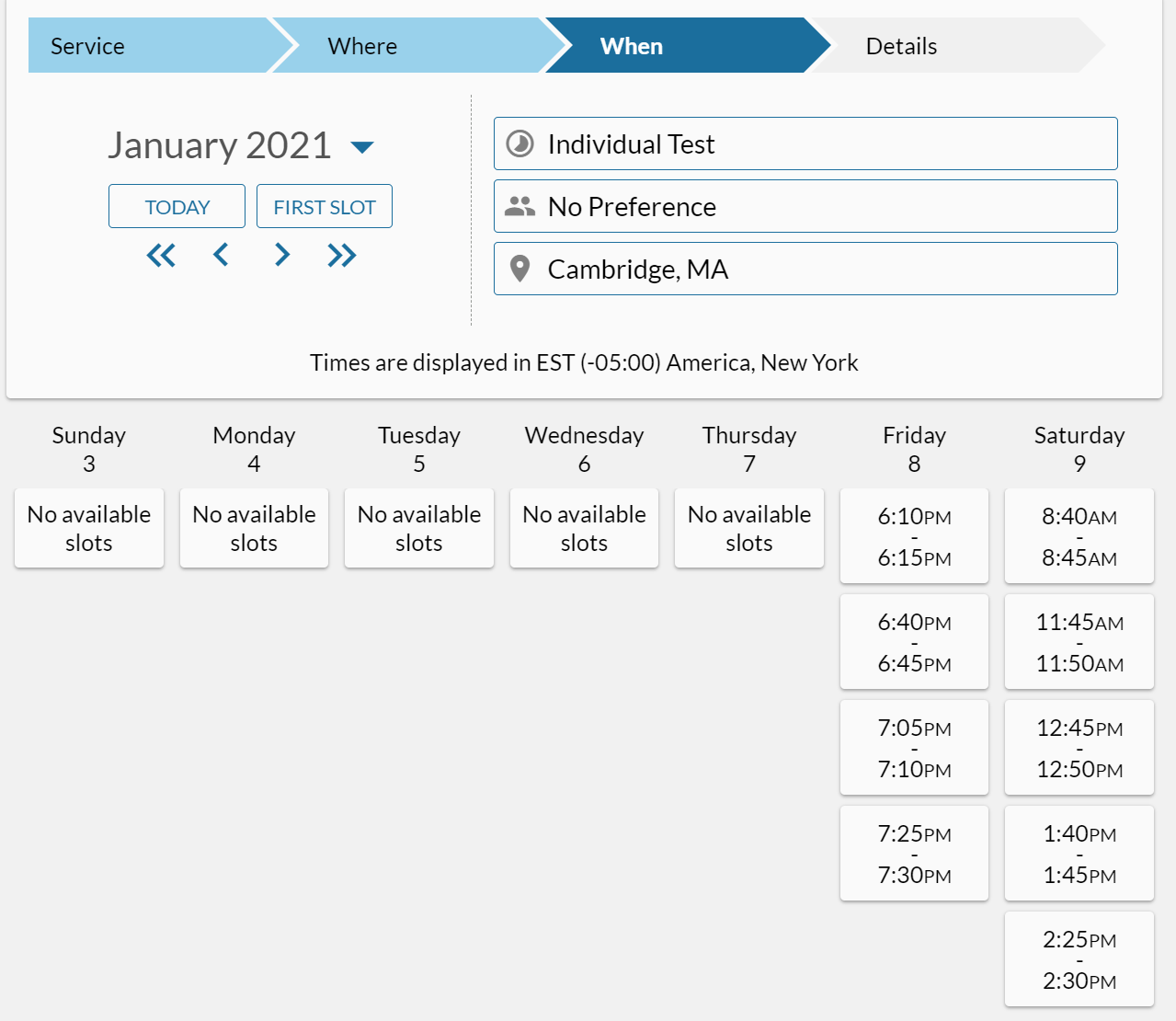Book the Friday 7:05PM - 7:10PM slot

point(914,748)
